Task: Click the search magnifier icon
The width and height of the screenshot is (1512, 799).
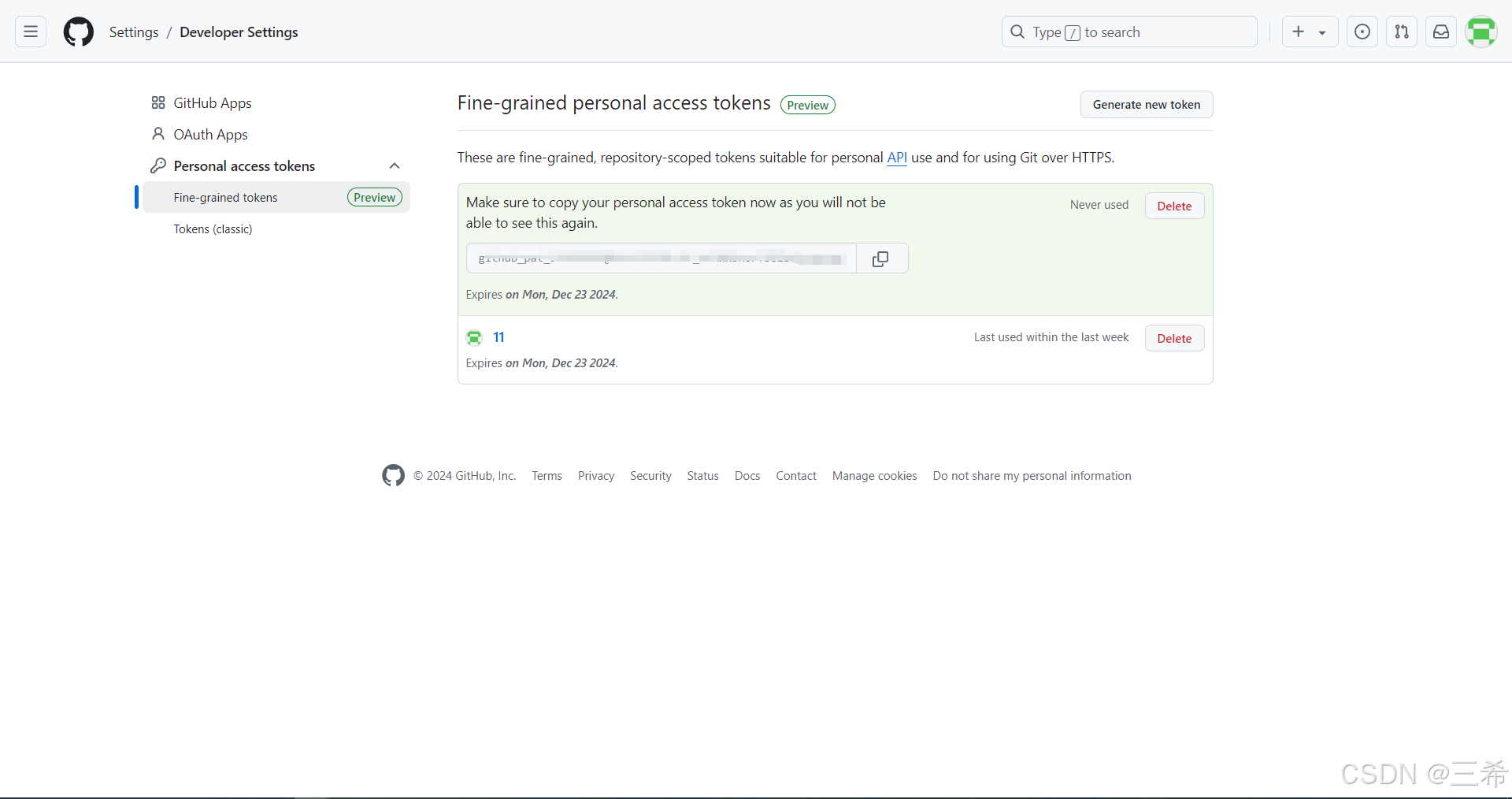Action: point(1017,32)
